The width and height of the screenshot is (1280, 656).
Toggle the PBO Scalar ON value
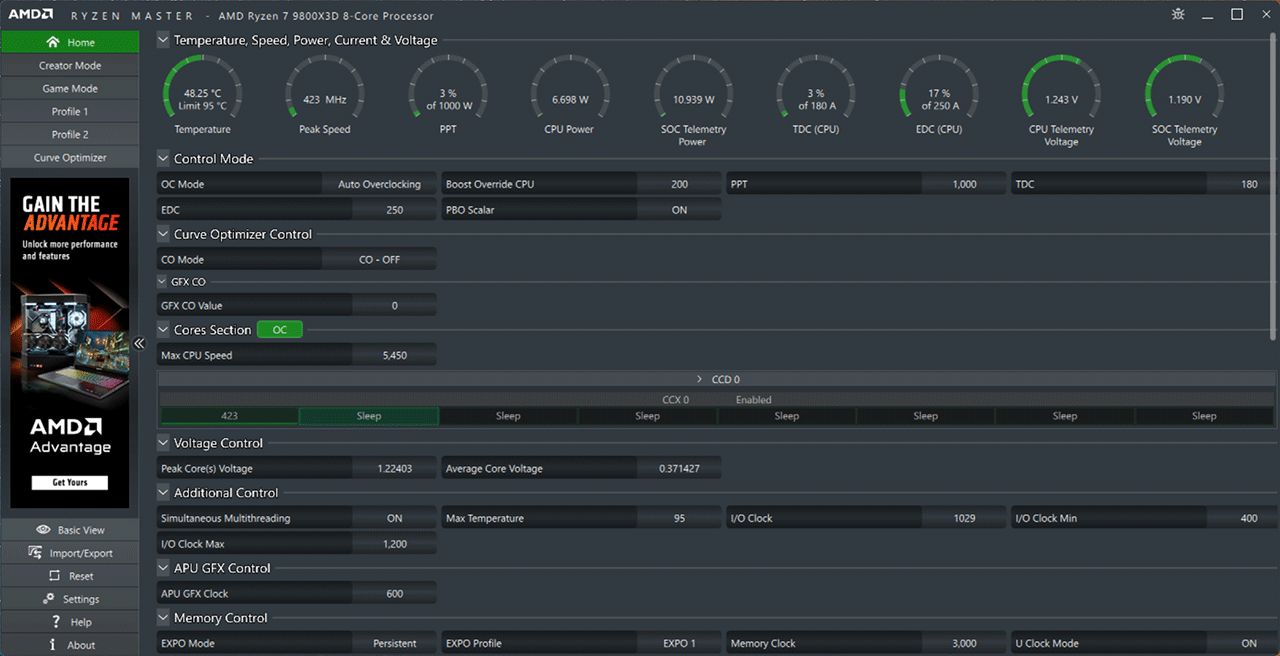pos(679,210)
